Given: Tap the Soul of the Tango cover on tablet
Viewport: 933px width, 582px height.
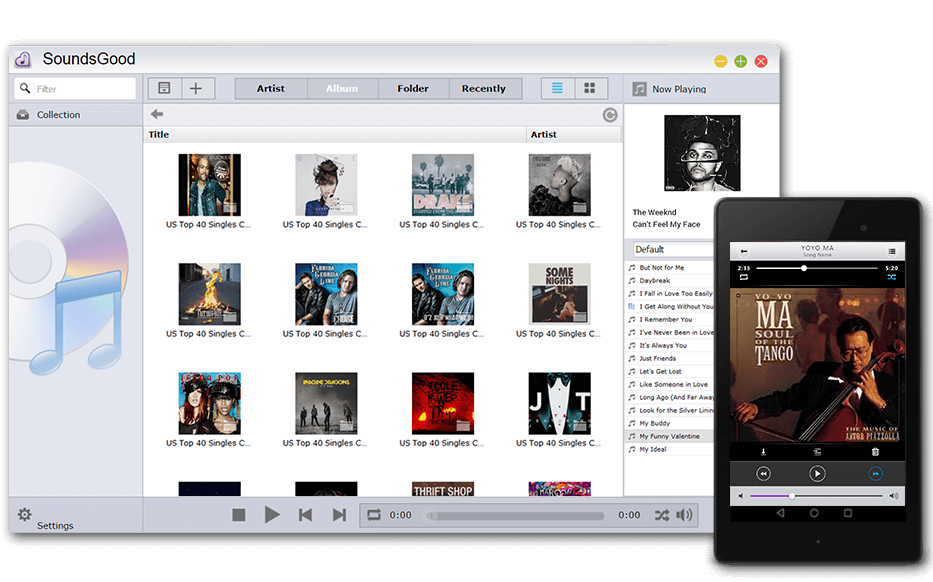Looking at the screenshot, I should coord(818,365).
